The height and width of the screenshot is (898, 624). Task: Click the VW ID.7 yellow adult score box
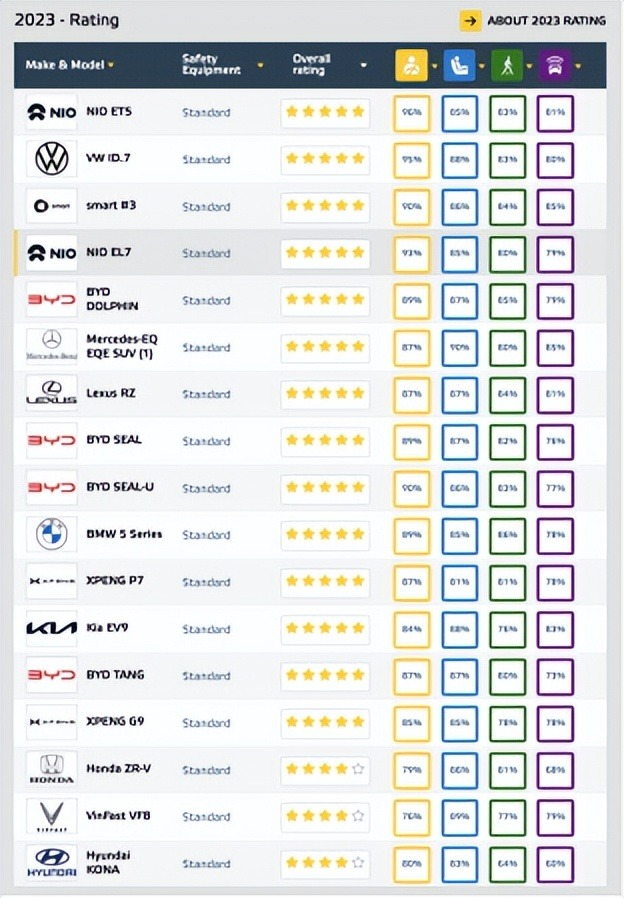click(x=411, y=159)
